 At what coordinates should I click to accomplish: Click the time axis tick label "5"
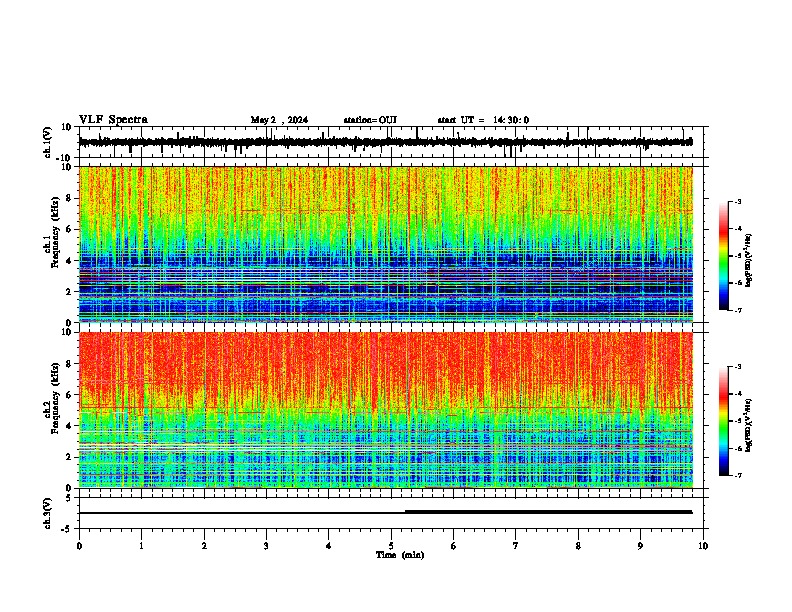coord(391,546)
